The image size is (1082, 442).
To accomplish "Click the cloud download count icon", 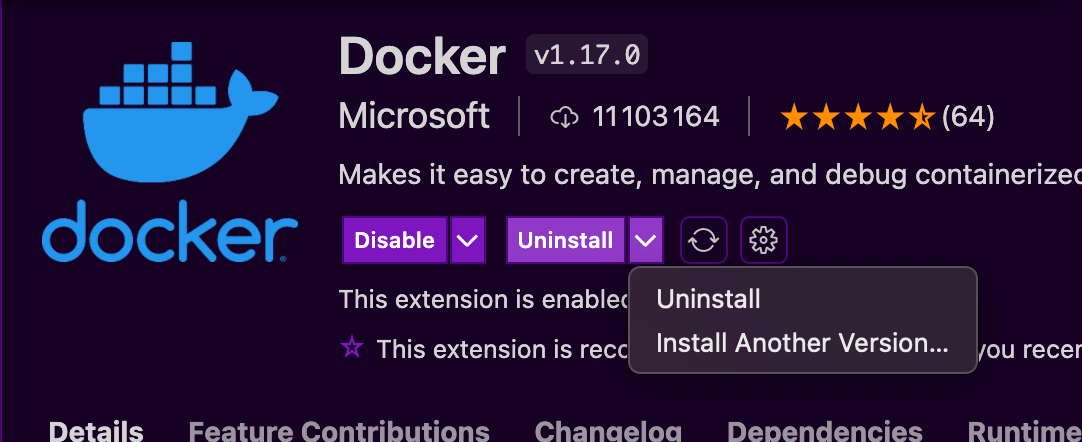I will [x=565, y=118].
